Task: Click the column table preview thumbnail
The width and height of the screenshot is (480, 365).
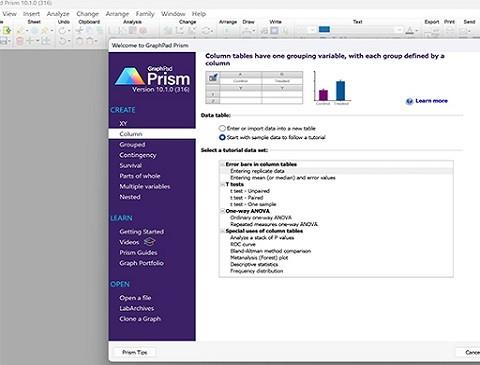Action: coord(254,88)
